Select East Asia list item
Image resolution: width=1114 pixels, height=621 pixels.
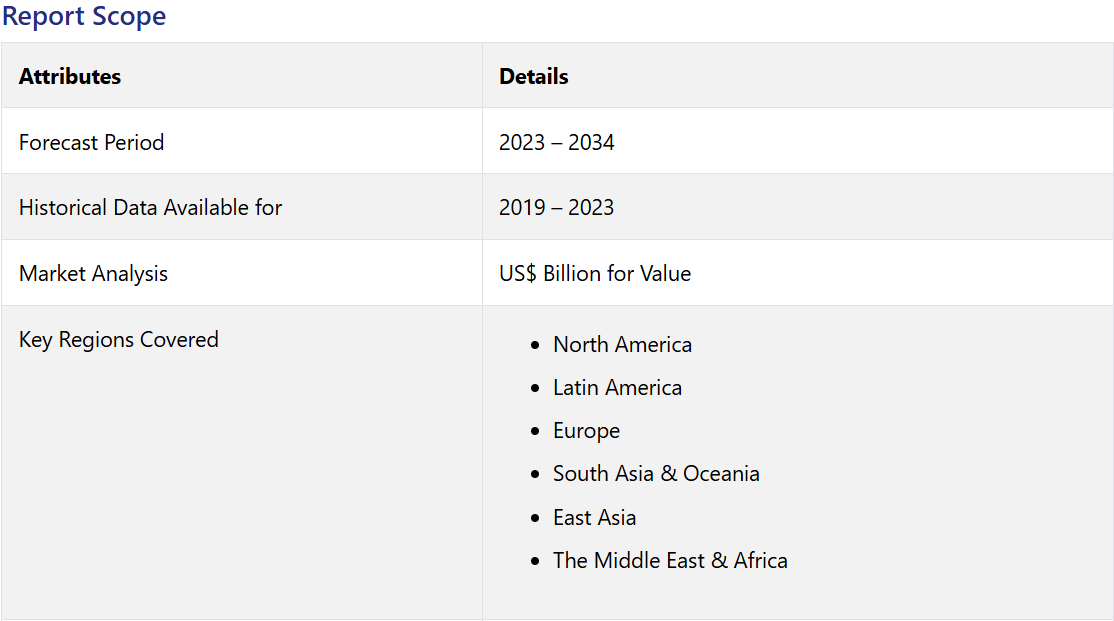594,518
